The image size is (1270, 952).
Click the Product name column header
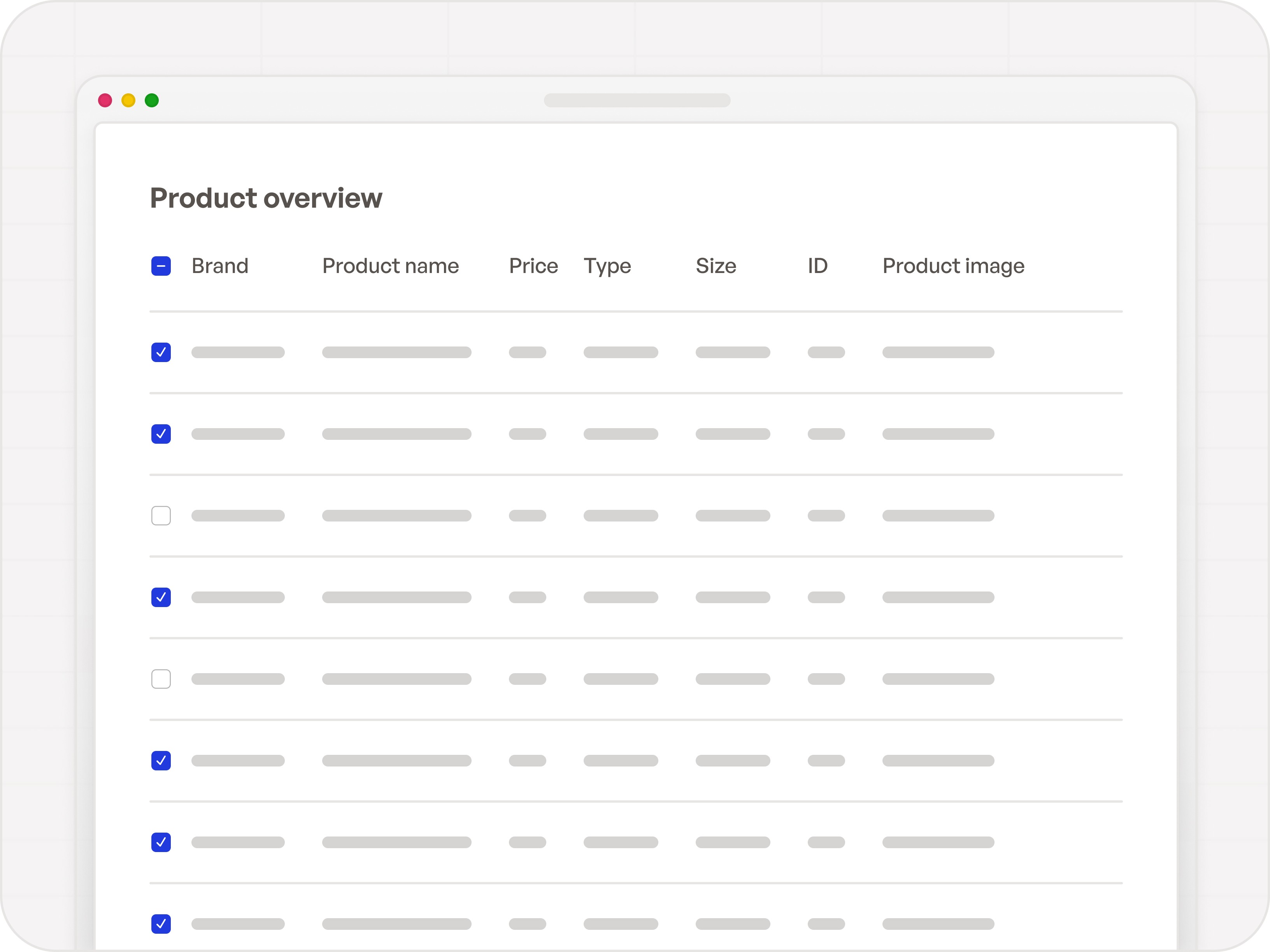tap(390, 266)
